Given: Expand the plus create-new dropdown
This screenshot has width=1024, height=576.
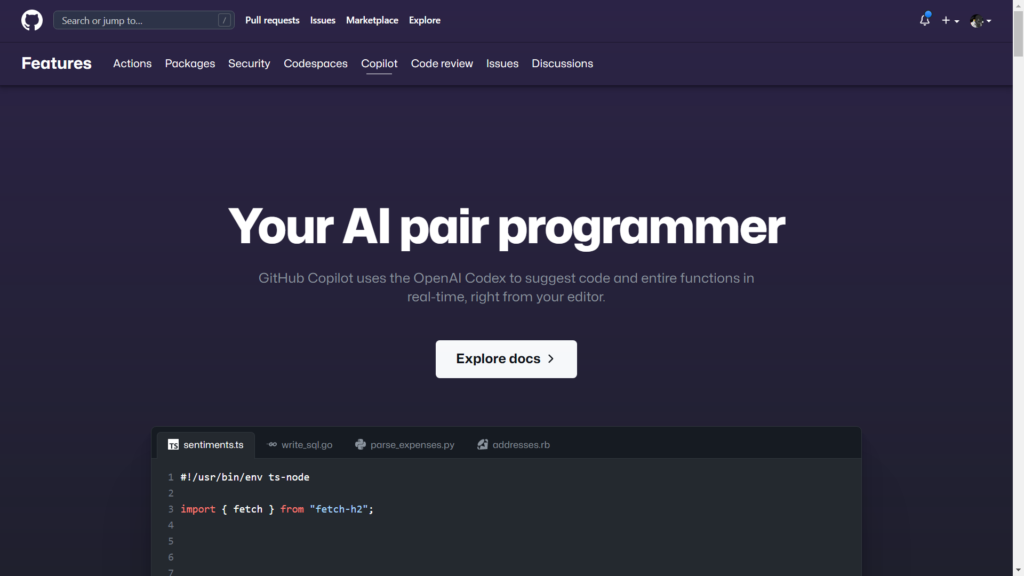Looking at the screenshot, I should tap(950, 20).
